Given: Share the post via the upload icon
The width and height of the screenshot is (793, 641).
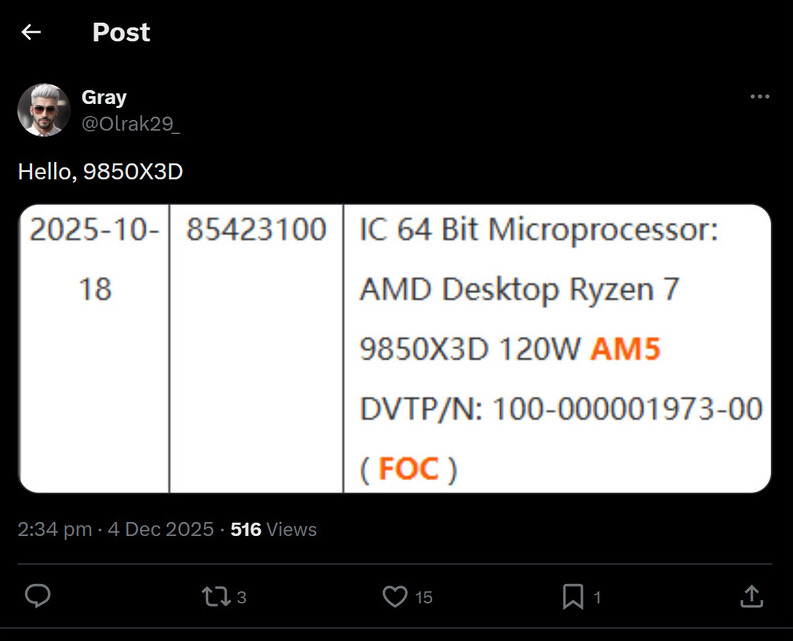Looking at the screenshot, I should [750, 597].
